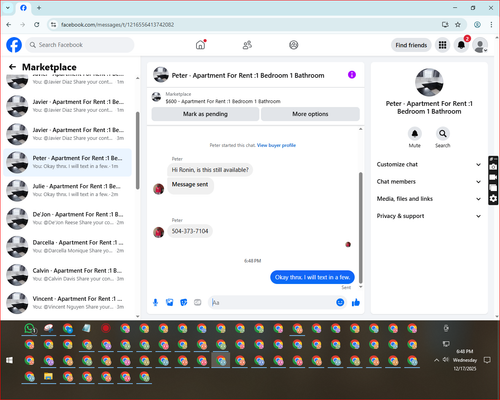Open the tab search dropdown arrow
This screenshot has width=500, height=400.
point(8,7)
